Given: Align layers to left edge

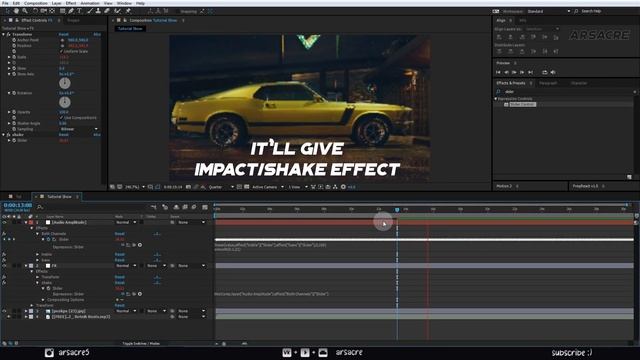Looking at the screenshot, I should click(x=499, y=37).
